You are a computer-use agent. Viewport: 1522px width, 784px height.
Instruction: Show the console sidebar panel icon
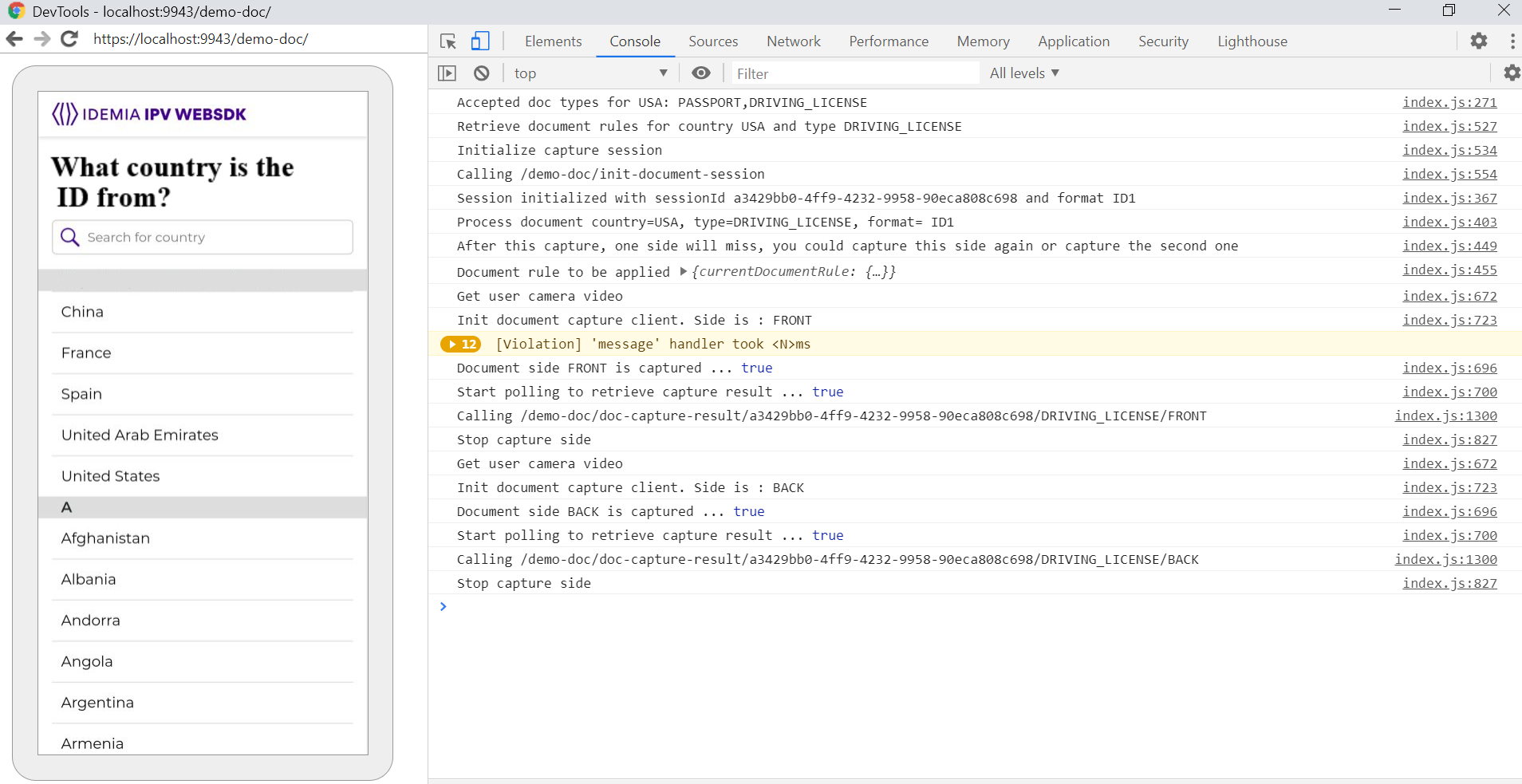(447, 73)
